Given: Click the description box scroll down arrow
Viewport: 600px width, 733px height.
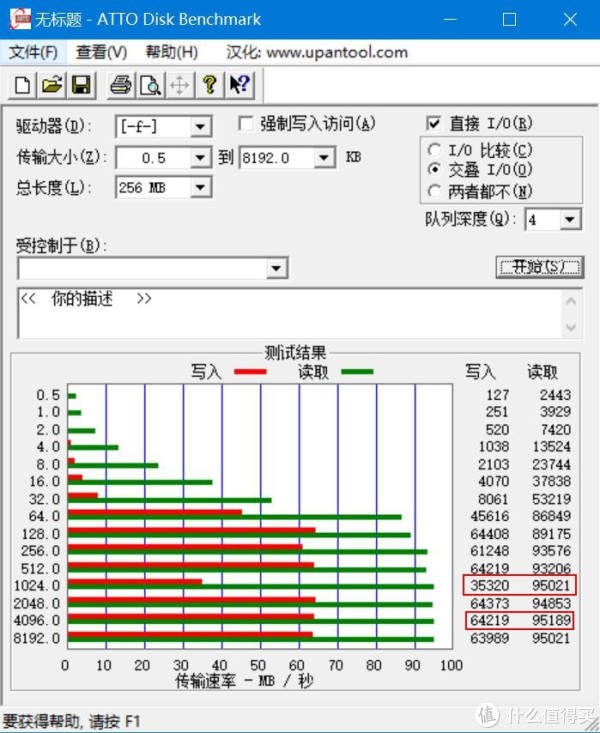Looking at the screenshot, I should click(571, 327).
